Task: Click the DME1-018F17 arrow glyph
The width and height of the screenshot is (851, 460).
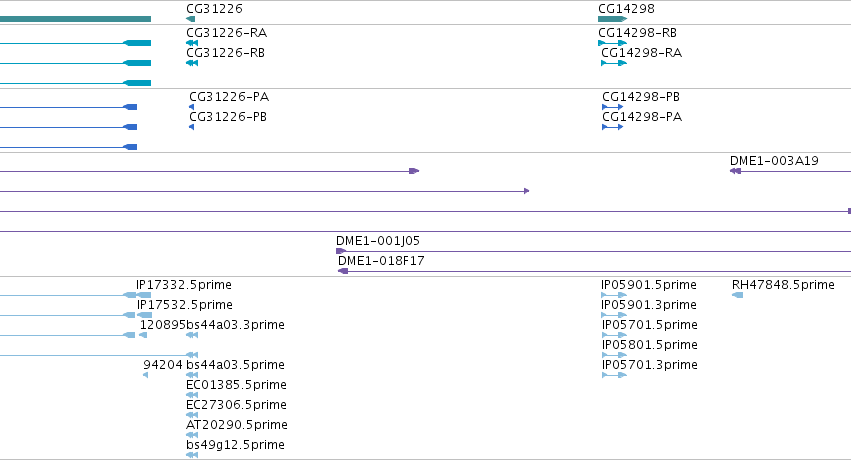Action: [x=343, y=271]
